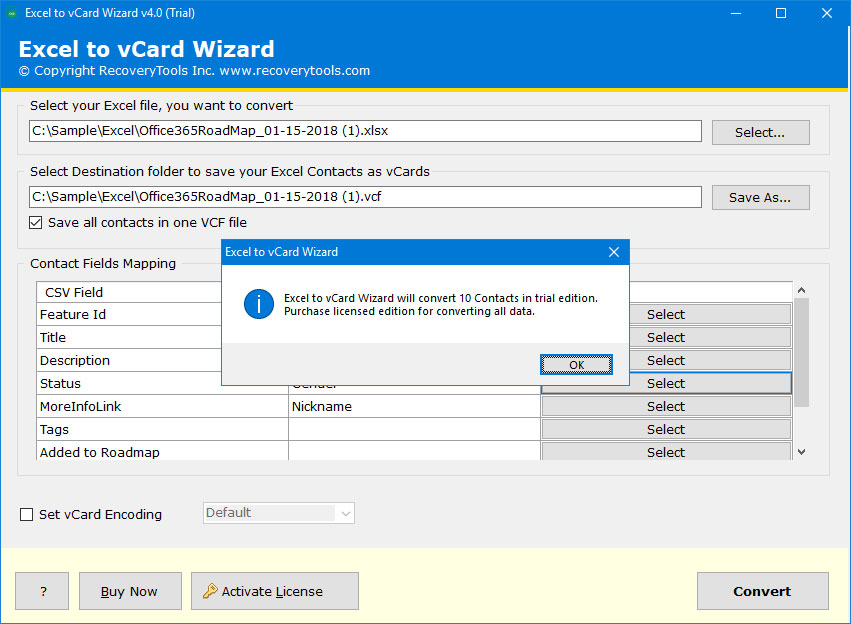The width and height of the screenshot is (851, 624).
Task: Click the Feature Id field cell
Action: [x=129, y=314]
